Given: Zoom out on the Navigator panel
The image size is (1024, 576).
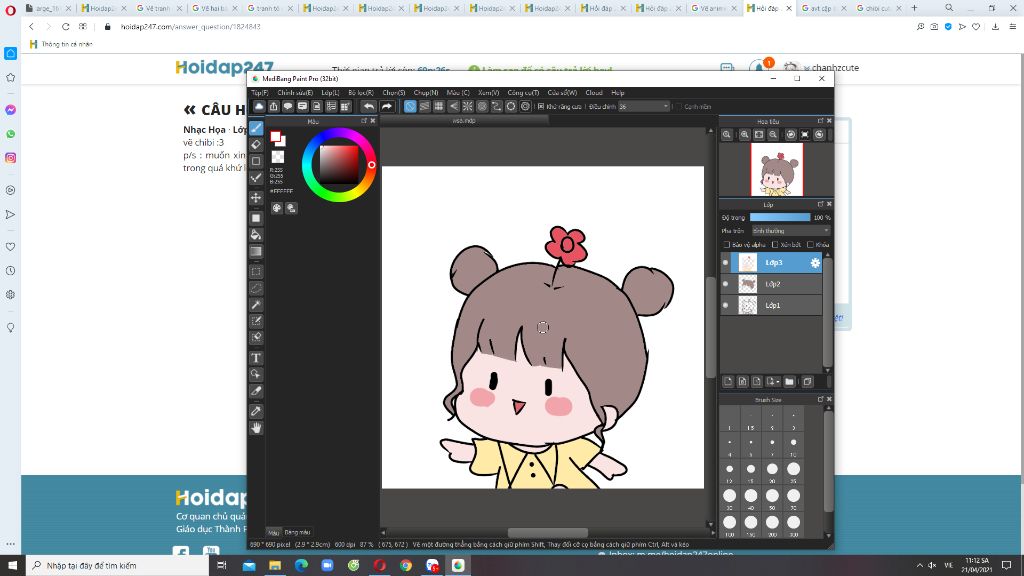Looking at the screenshot, I should pyautogui.click(x=773, y=135).
